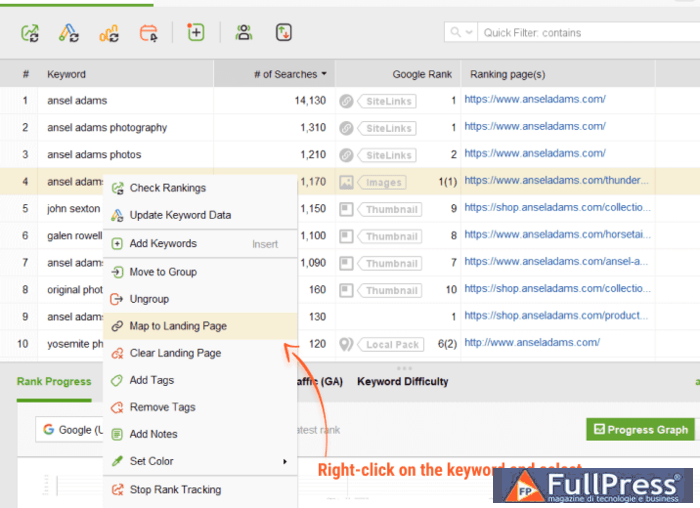Click the SiteLinks icon in ansel adams row

[x=346, y=101]
